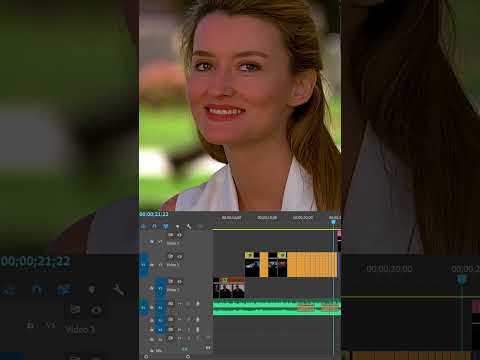Image resolution: width=480 pixels, height=360 pixels.
Task: Lock the Video 2 track
Action: coord(152,265)
